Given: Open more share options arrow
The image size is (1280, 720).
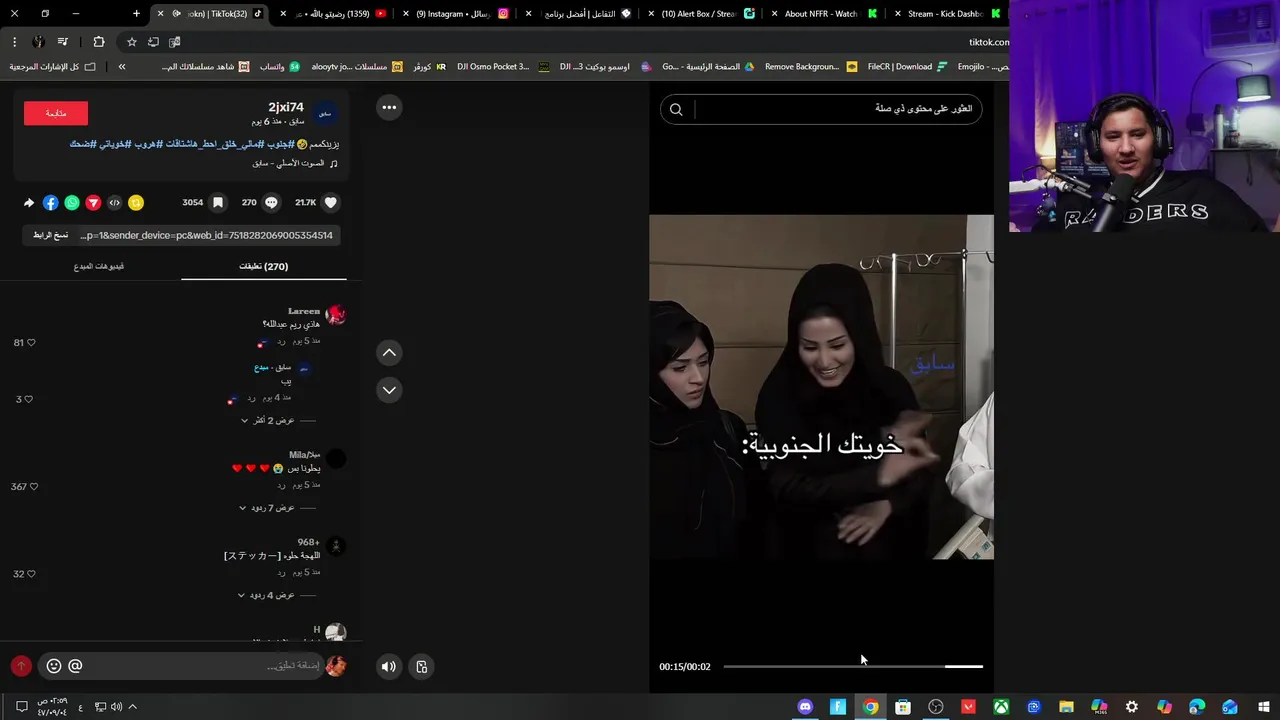Looking at the screenshot, I should pyautogui.click(x=29, y=203).
